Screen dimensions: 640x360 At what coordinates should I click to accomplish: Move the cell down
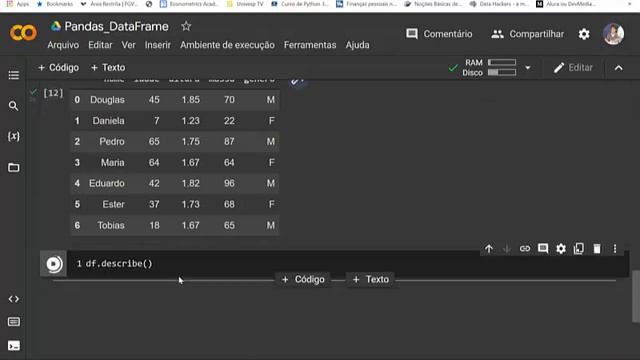click(507, 249)
